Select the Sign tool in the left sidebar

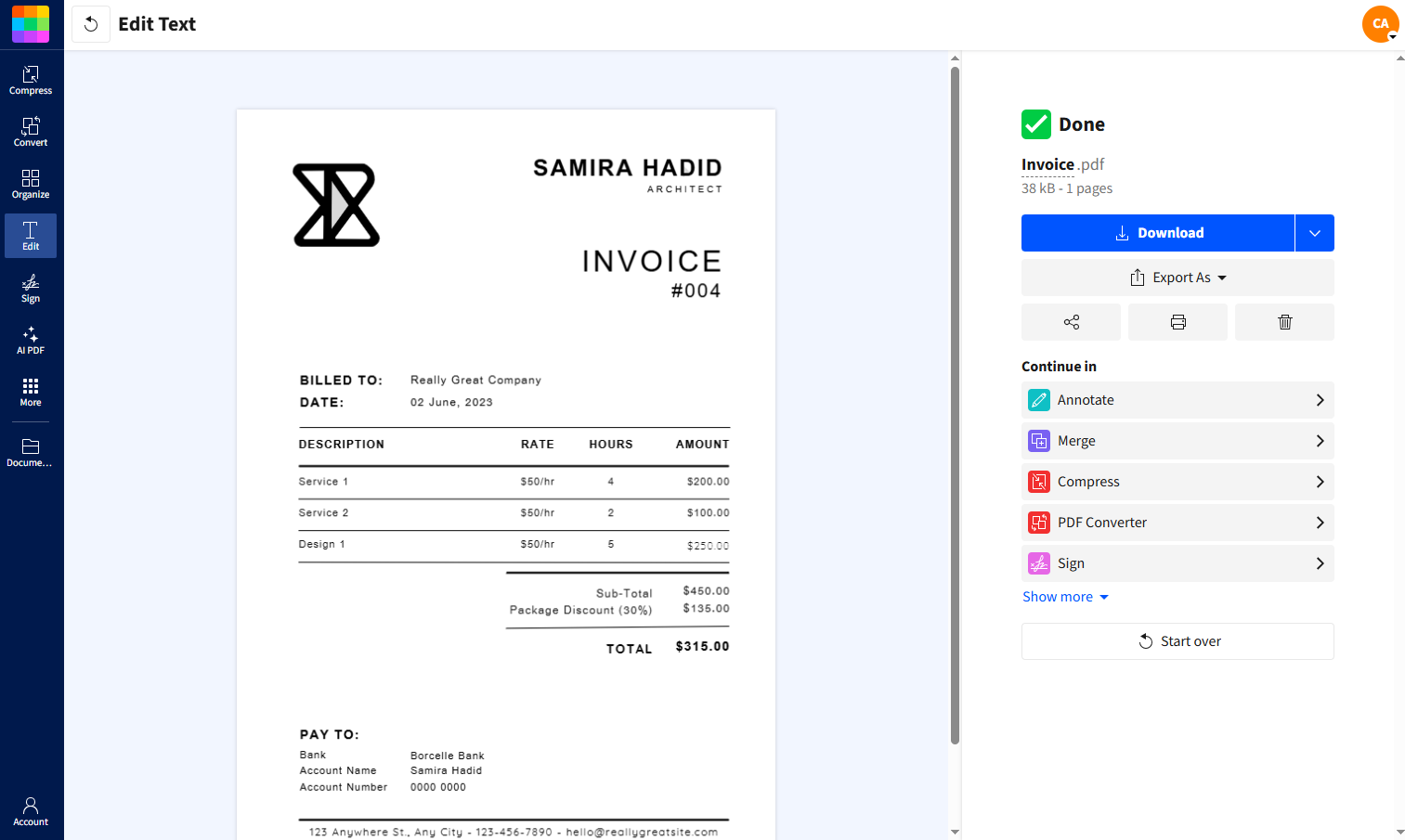click(31, 289)
